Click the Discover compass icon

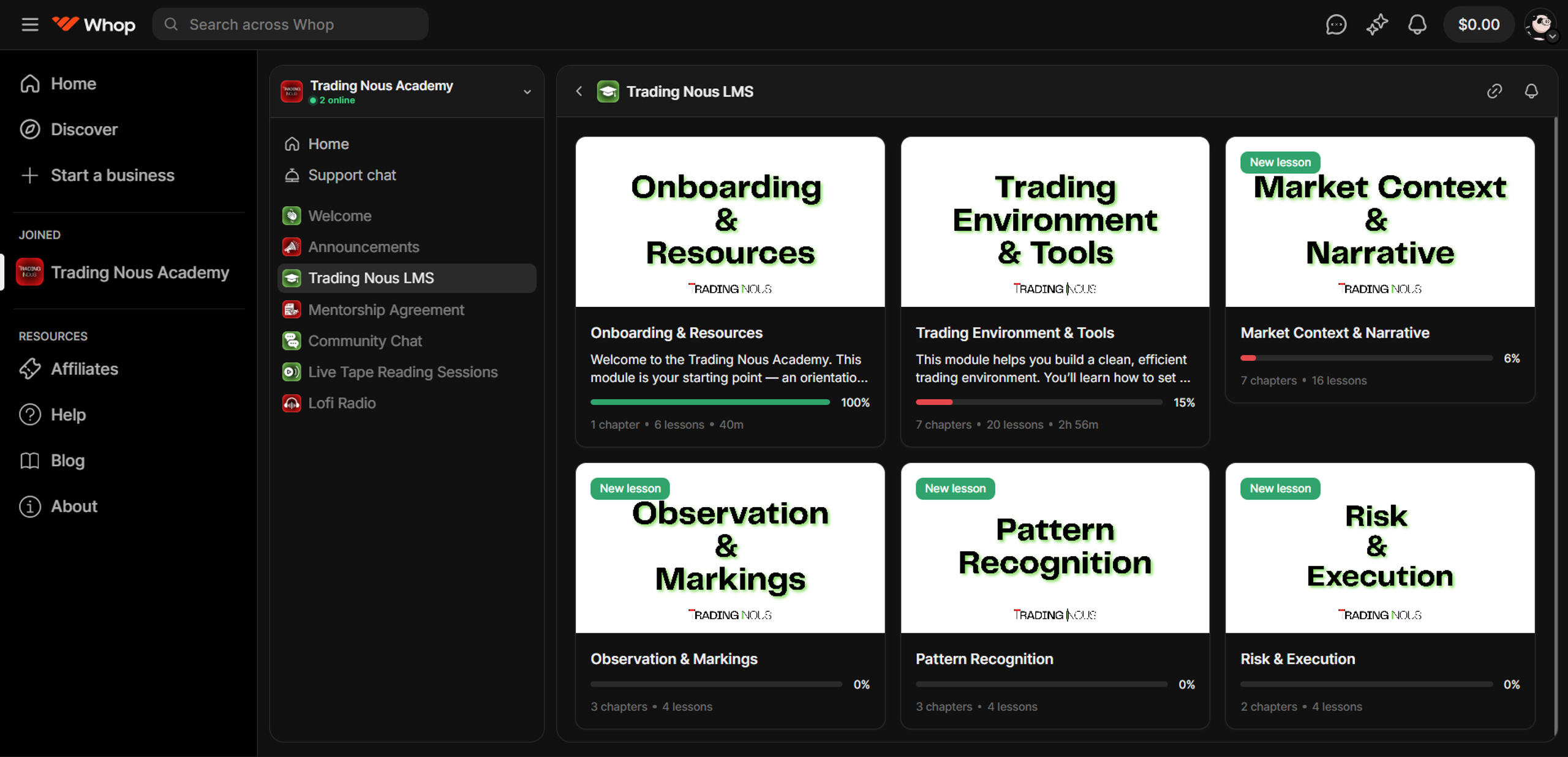pyautogui.click(x=30, y=129)
